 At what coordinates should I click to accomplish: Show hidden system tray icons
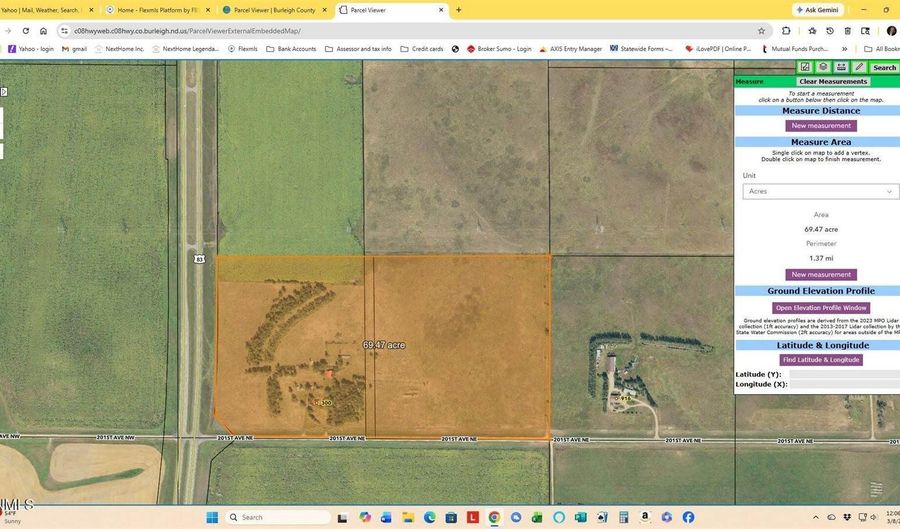coord(816,518)
